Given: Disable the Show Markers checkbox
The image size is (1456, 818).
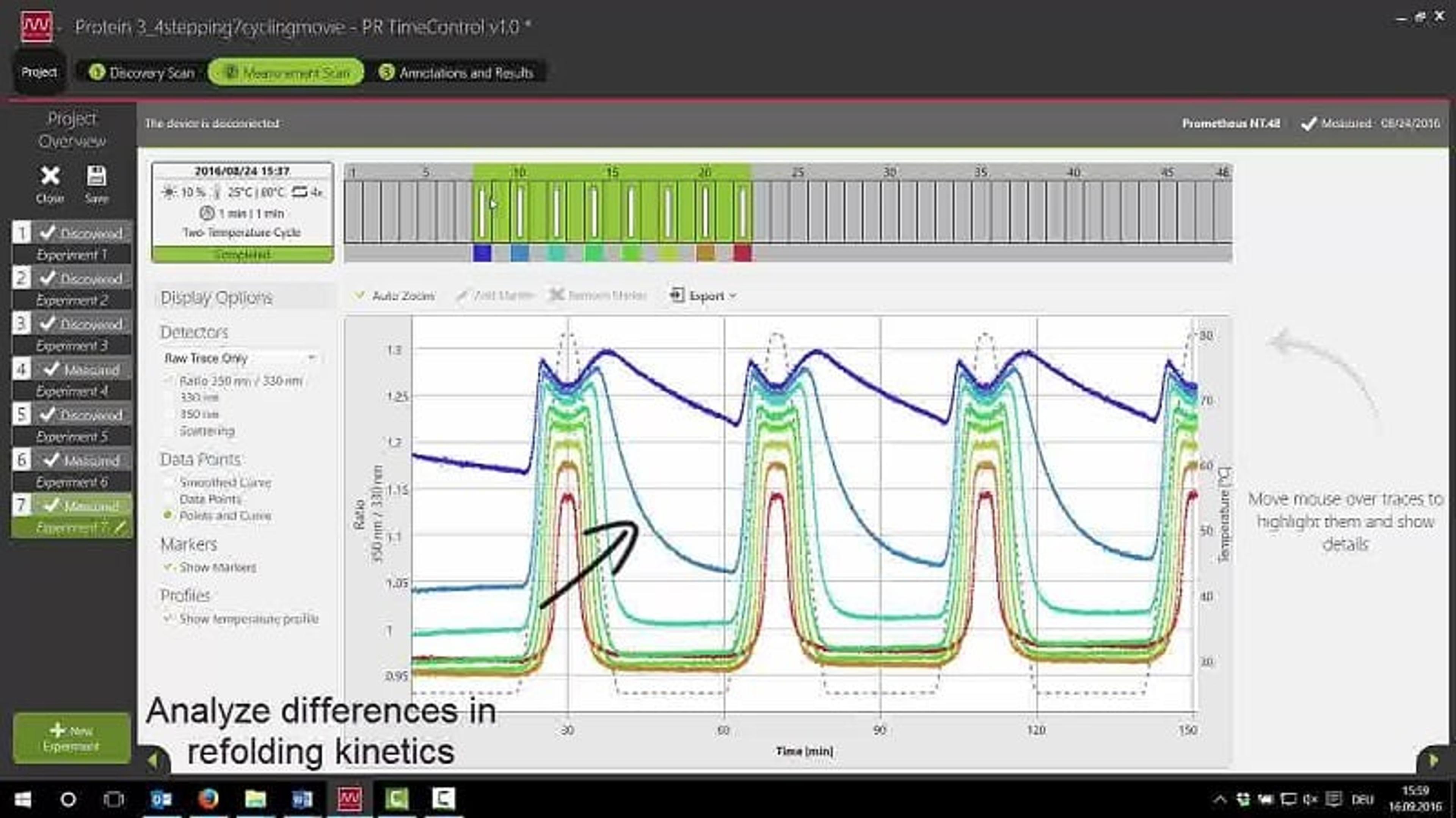Looking at the screenshot, I should point(168,567).
